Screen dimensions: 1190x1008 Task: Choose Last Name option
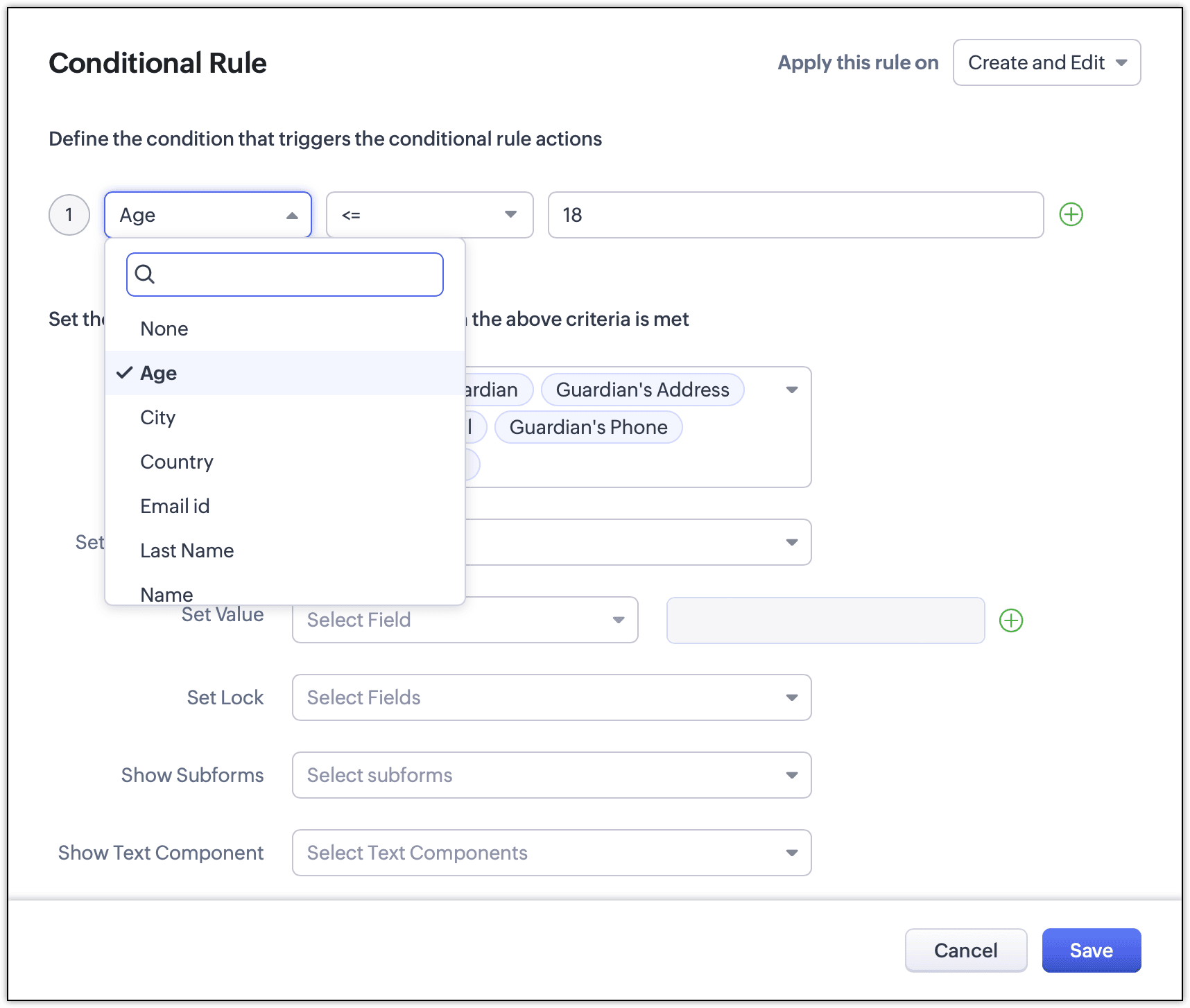187,550
